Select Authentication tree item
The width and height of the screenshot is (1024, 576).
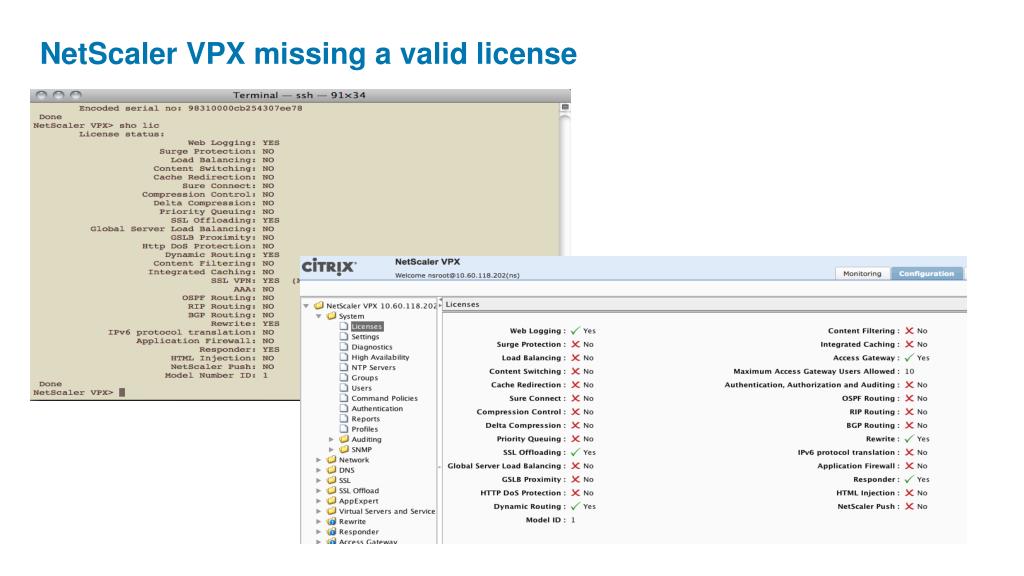point(377,409)
